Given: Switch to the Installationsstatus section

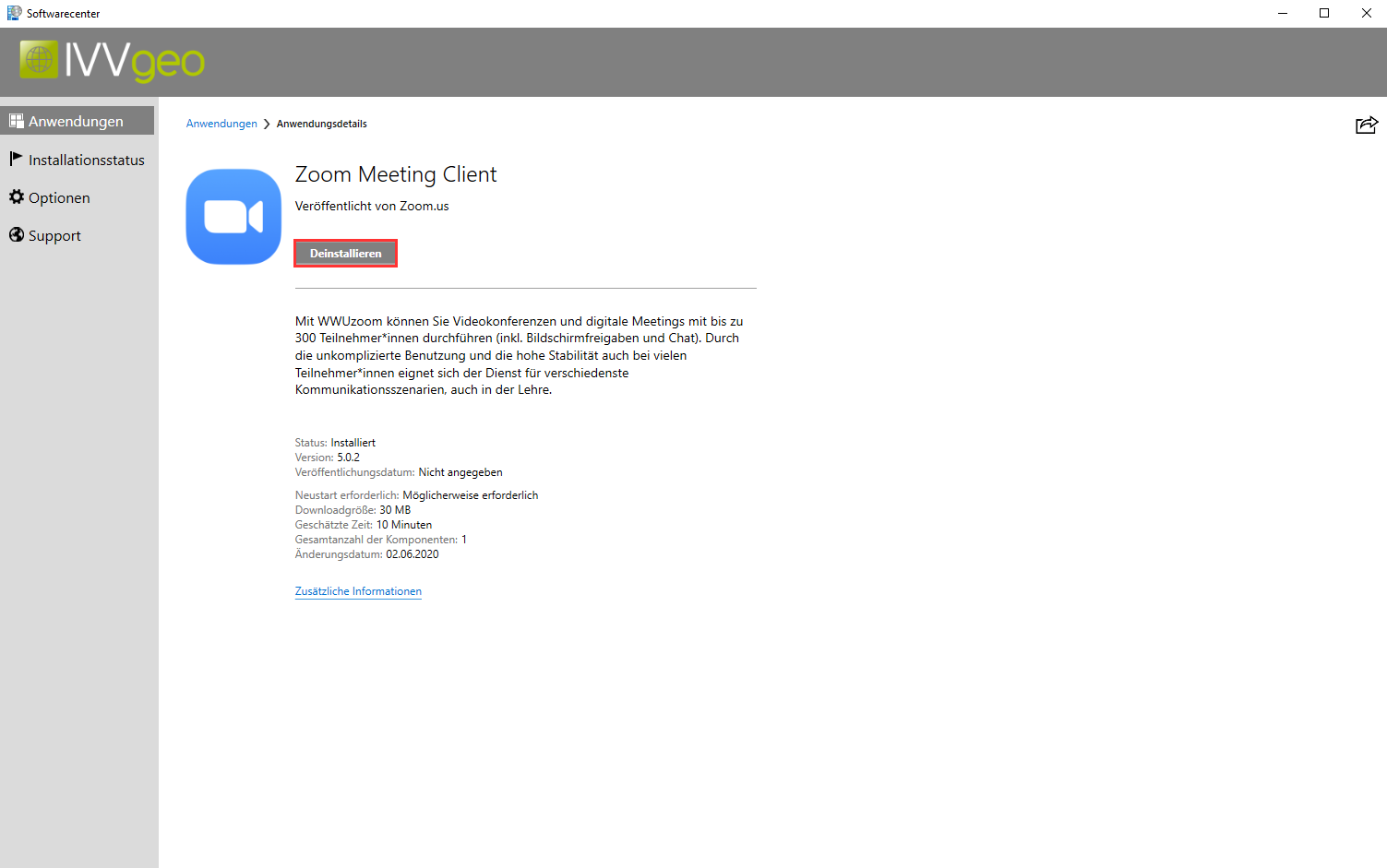Looking at the screenshot, I should 86,160.
